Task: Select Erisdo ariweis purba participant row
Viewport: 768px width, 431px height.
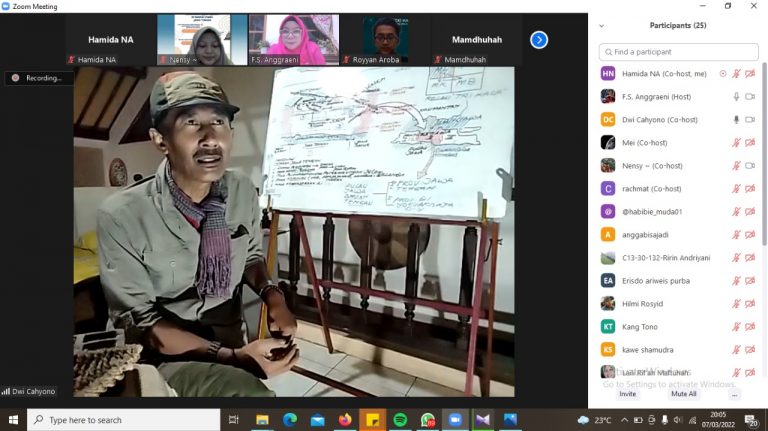Action: tap(678, 281)
